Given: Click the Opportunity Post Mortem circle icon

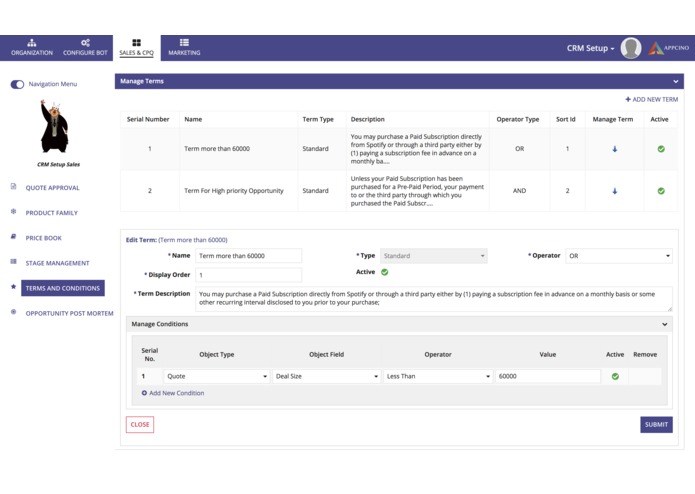Looking at the screenshot, I should [x=13, y=312].
